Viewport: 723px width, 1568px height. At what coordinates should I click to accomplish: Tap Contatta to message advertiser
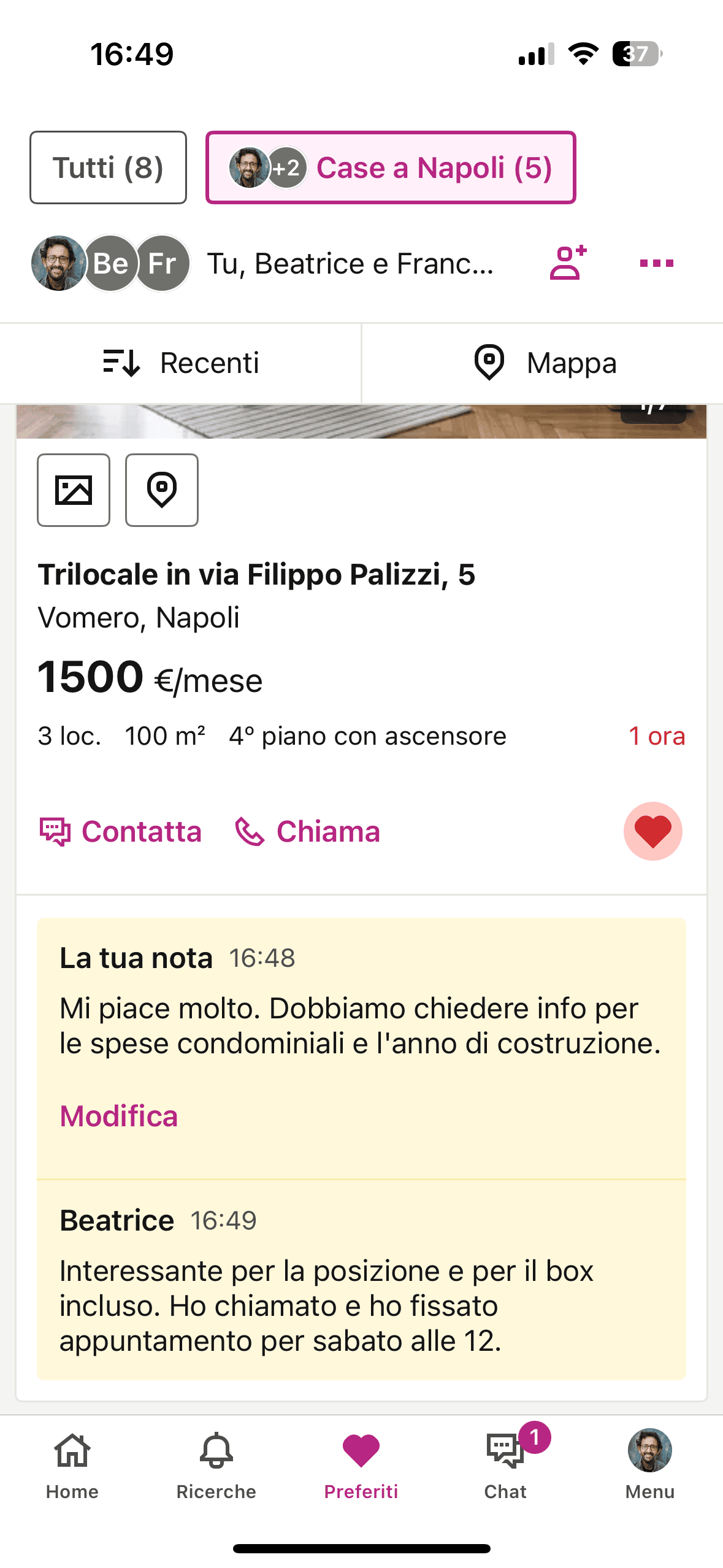121,832
